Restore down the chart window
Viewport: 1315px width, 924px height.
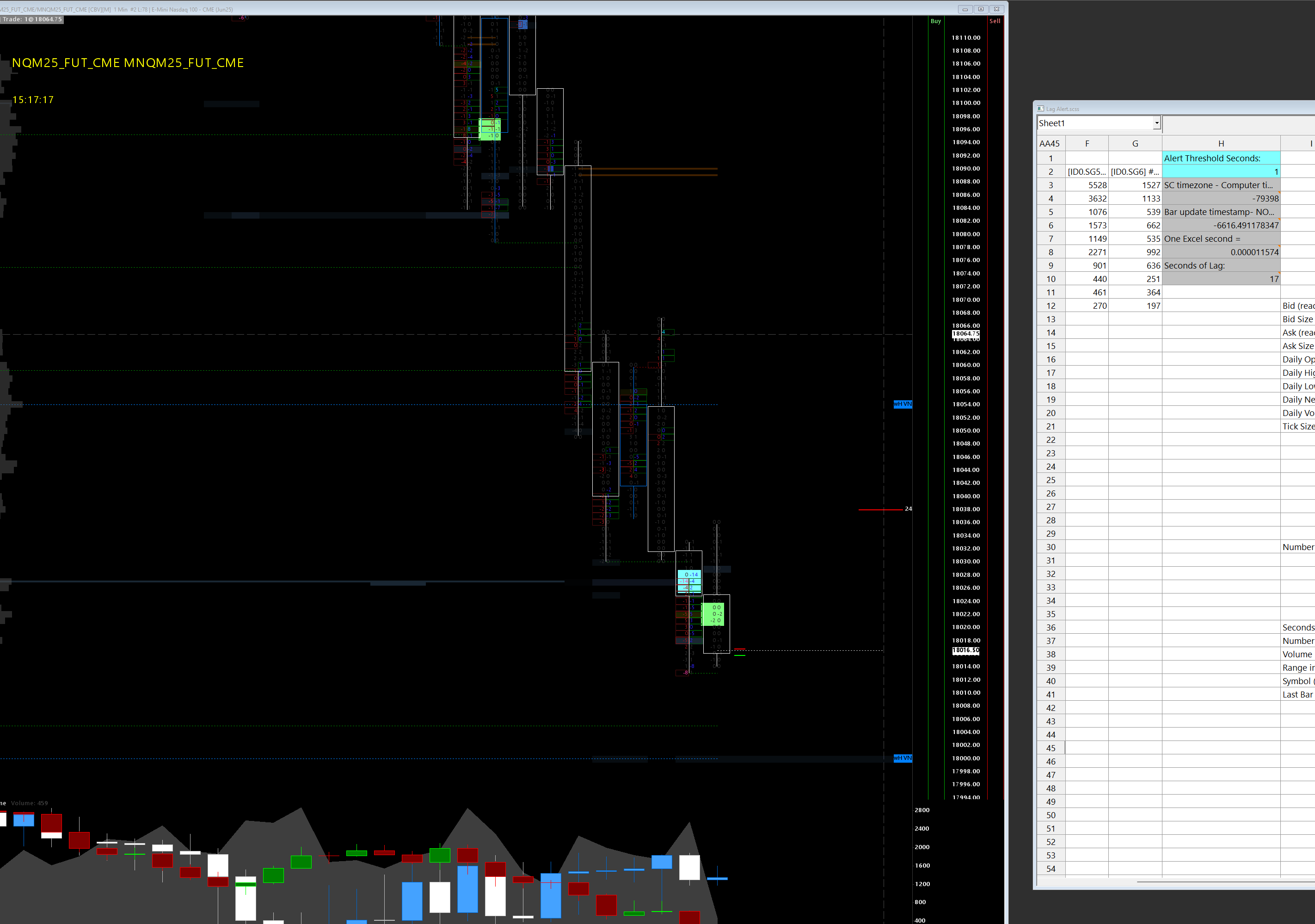981,9
